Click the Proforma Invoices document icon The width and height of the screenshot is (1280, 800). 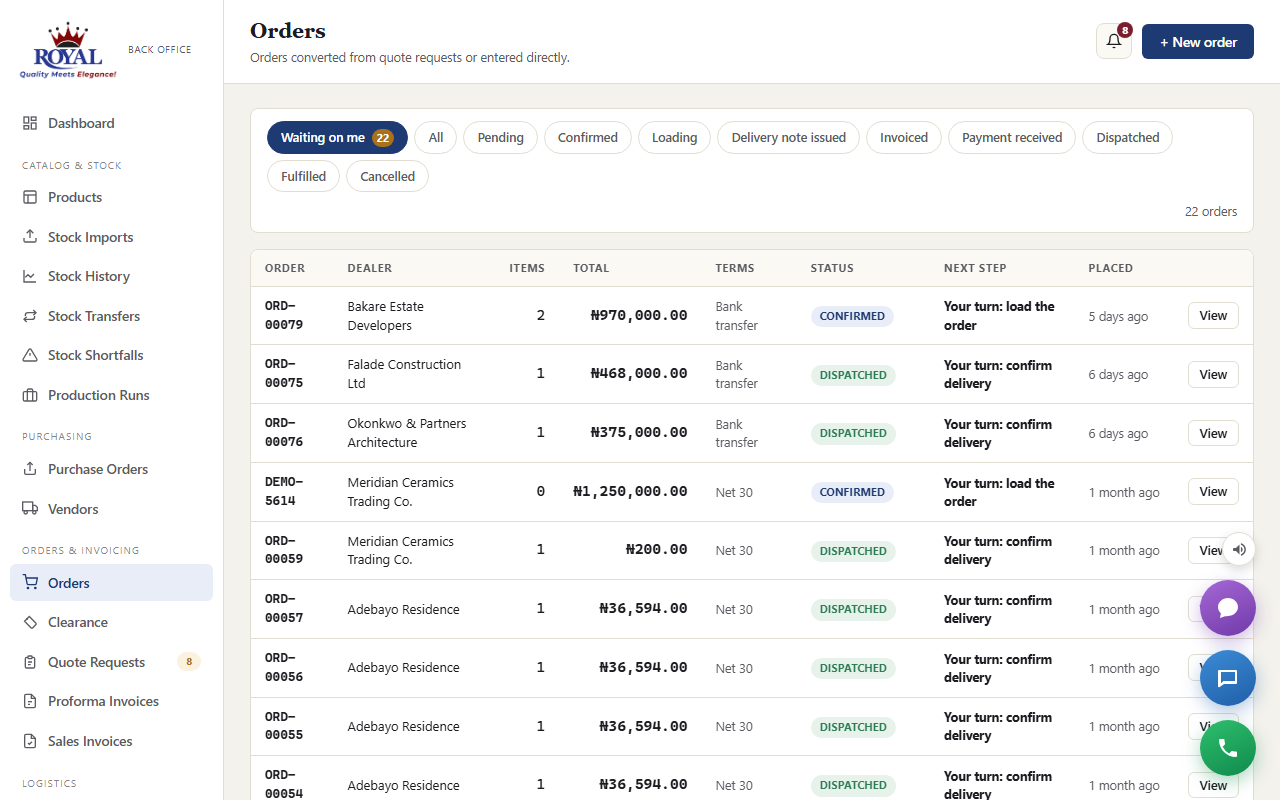[30, 701]
